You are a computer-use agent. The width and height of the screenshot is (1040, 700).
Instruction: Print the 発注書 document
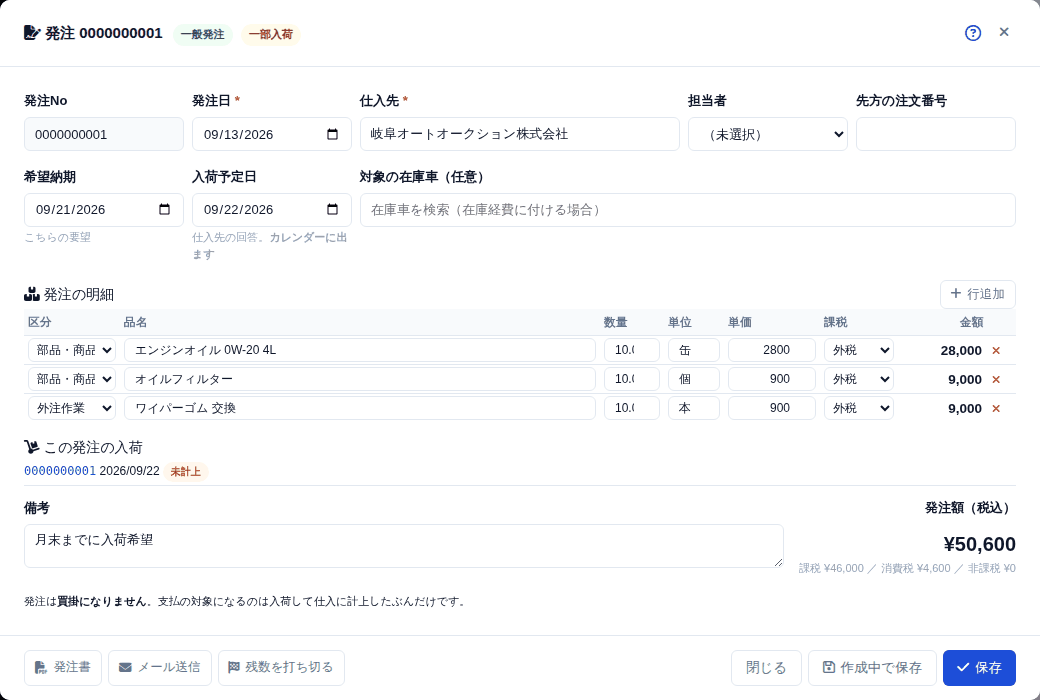pos(63,667)
